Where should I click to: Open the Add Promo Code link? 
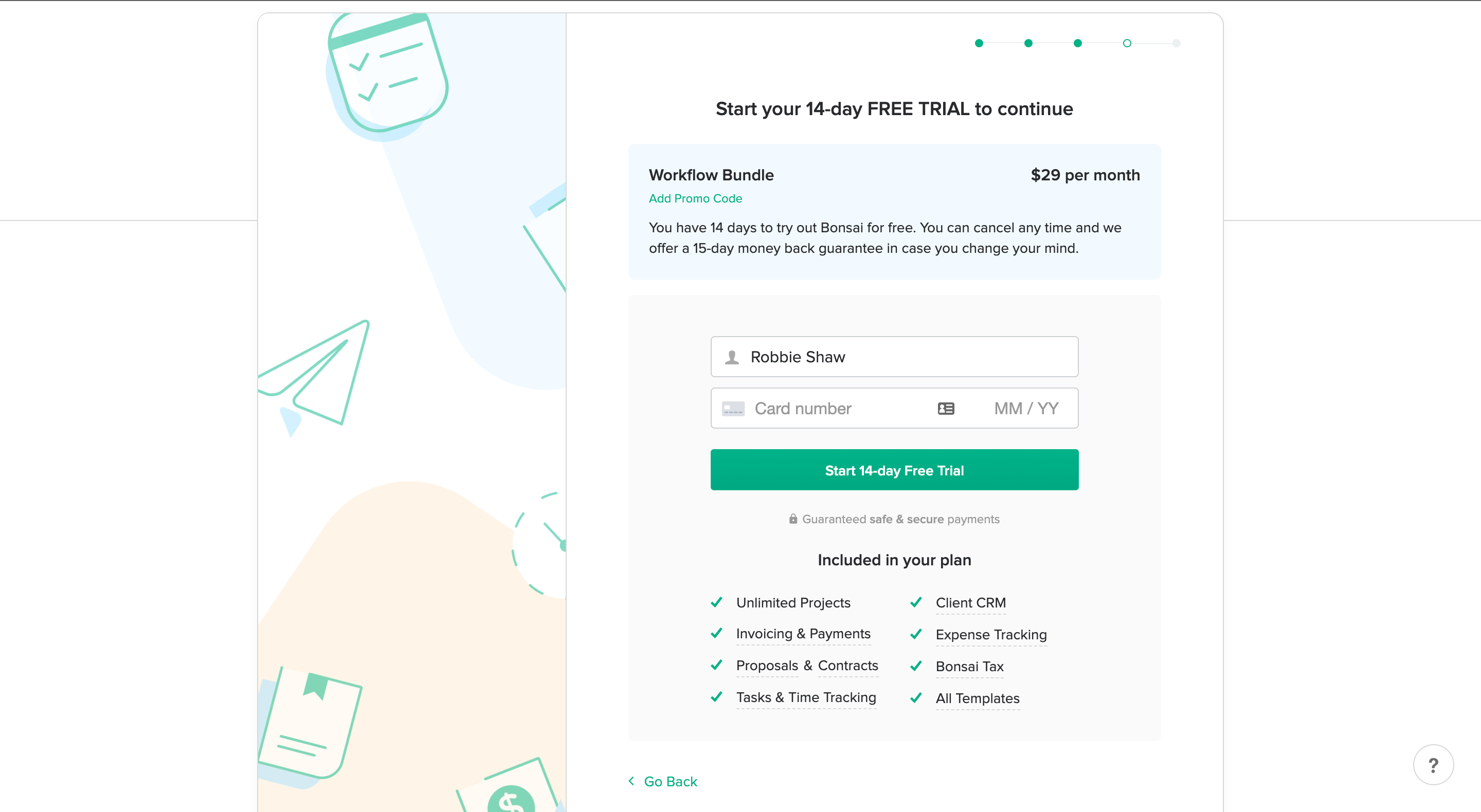click(x=695, y=198)
